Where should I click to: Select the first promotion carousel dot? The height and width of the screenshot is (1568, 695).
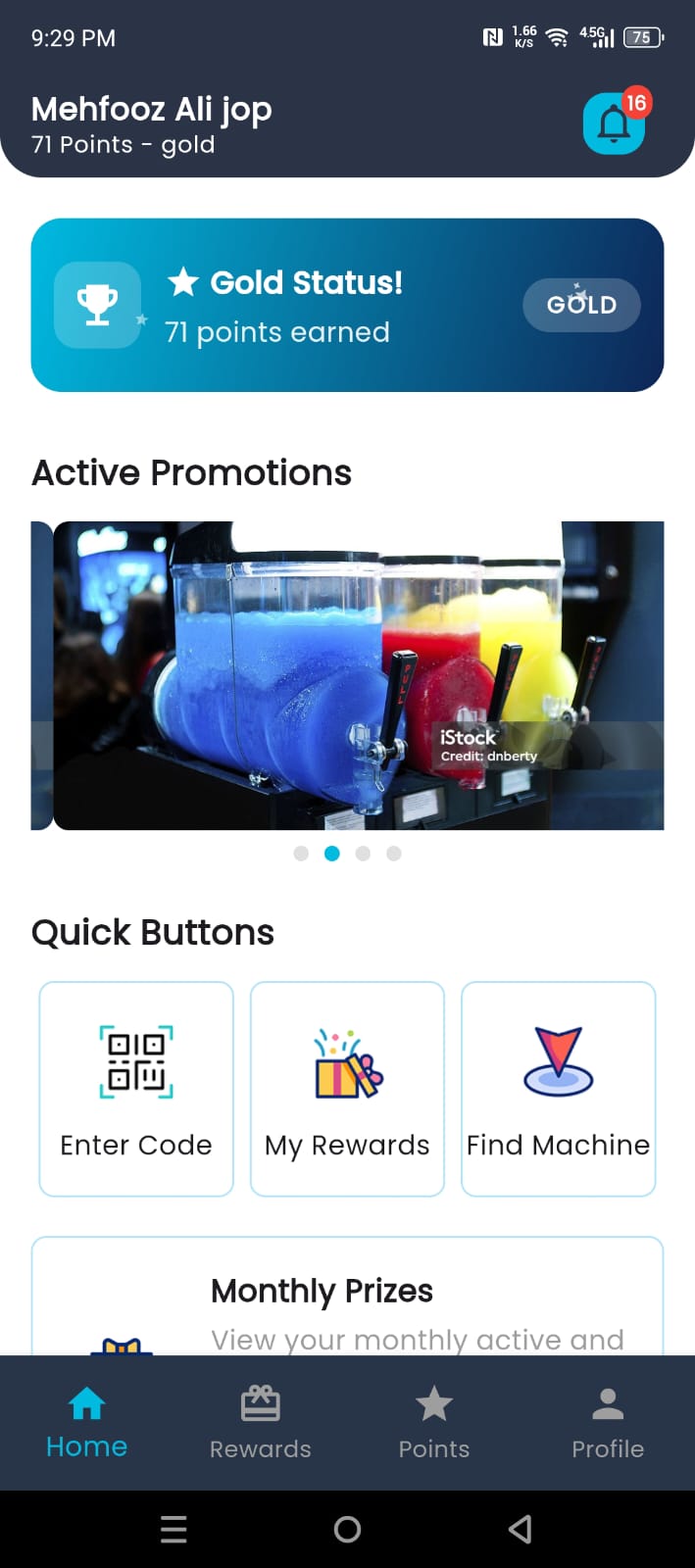click(x=301, y=854)
